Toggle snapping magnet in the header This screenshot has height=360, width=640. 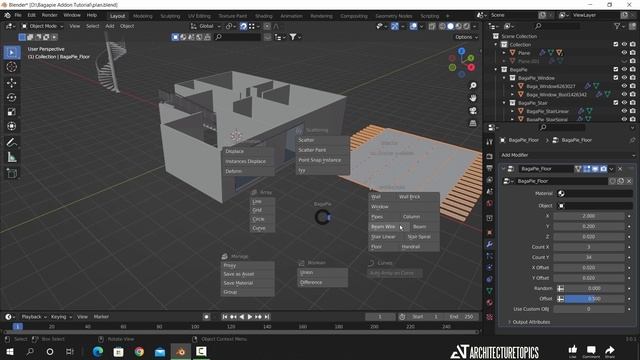click(x=243, y=26)
